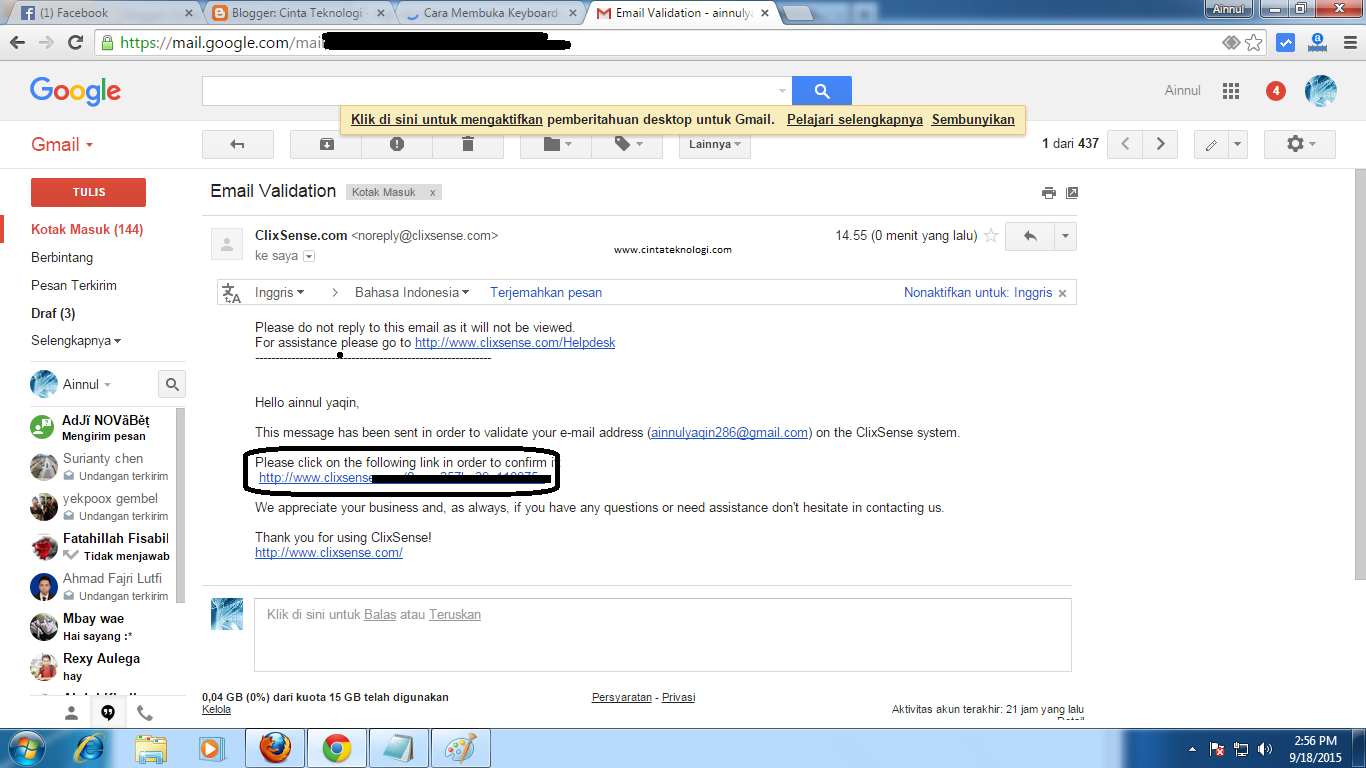Open the clixsense Helpdesk link
This screenshot has width=1366, height=768.
pyautogui.click(x=515, y=342)
